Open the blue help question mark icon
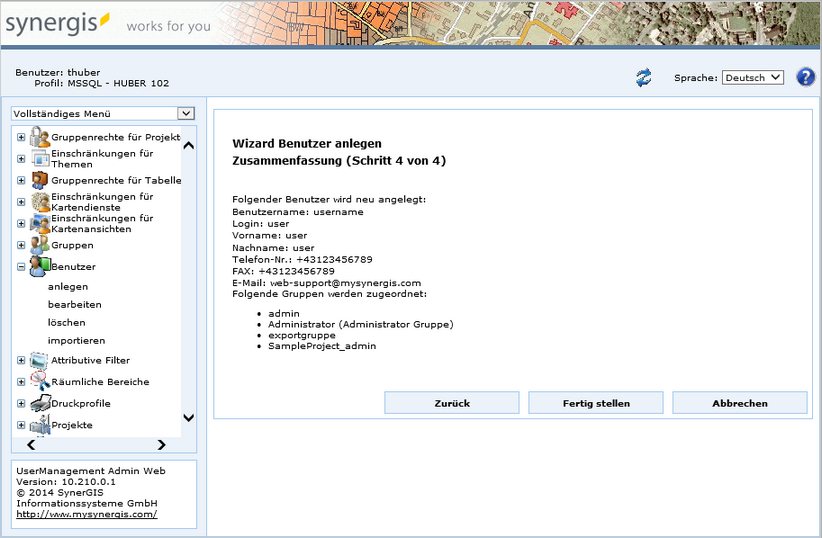 click(x=805, y=78)
